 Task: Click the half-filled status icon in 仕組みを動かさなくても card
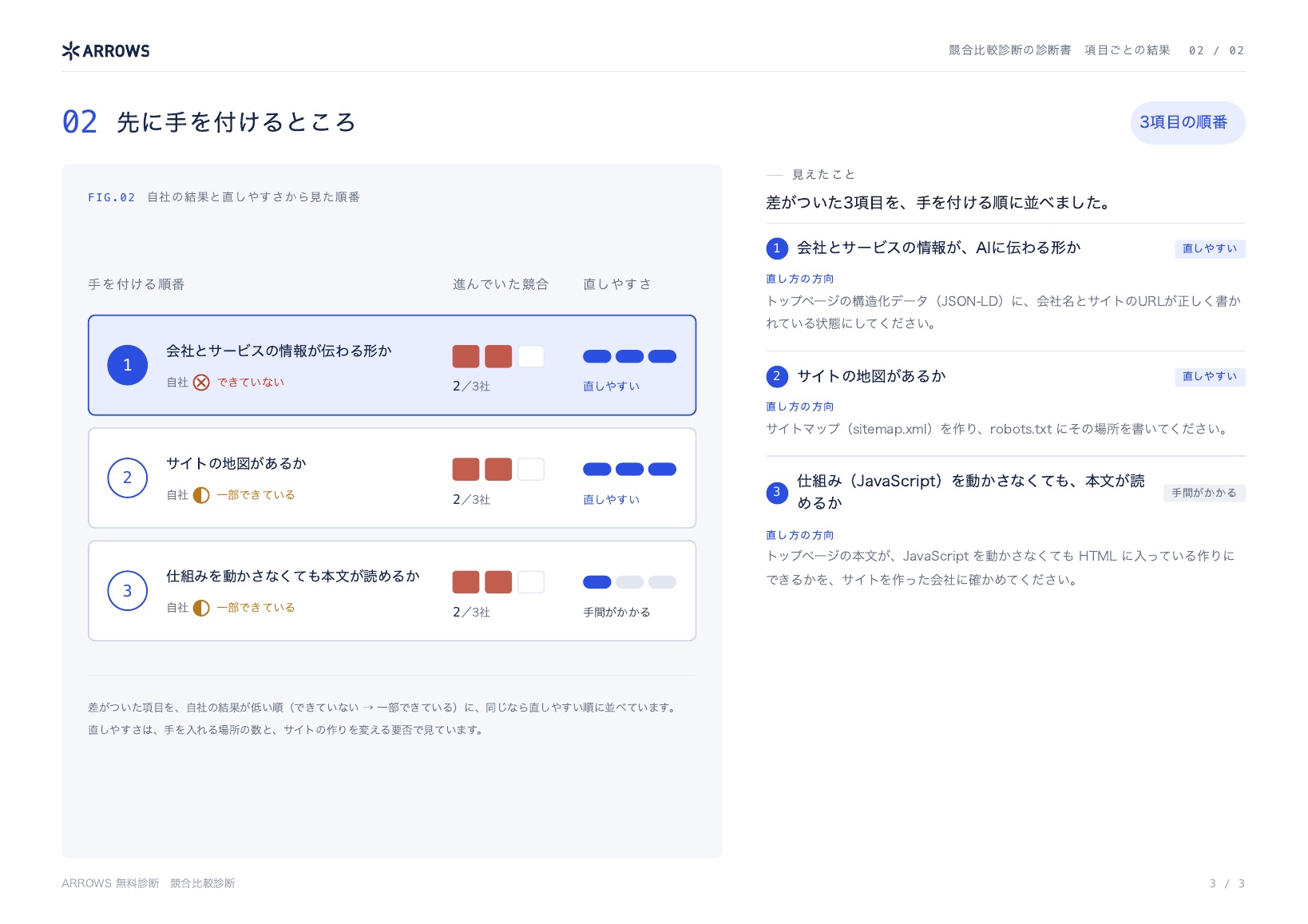point(201,608)
